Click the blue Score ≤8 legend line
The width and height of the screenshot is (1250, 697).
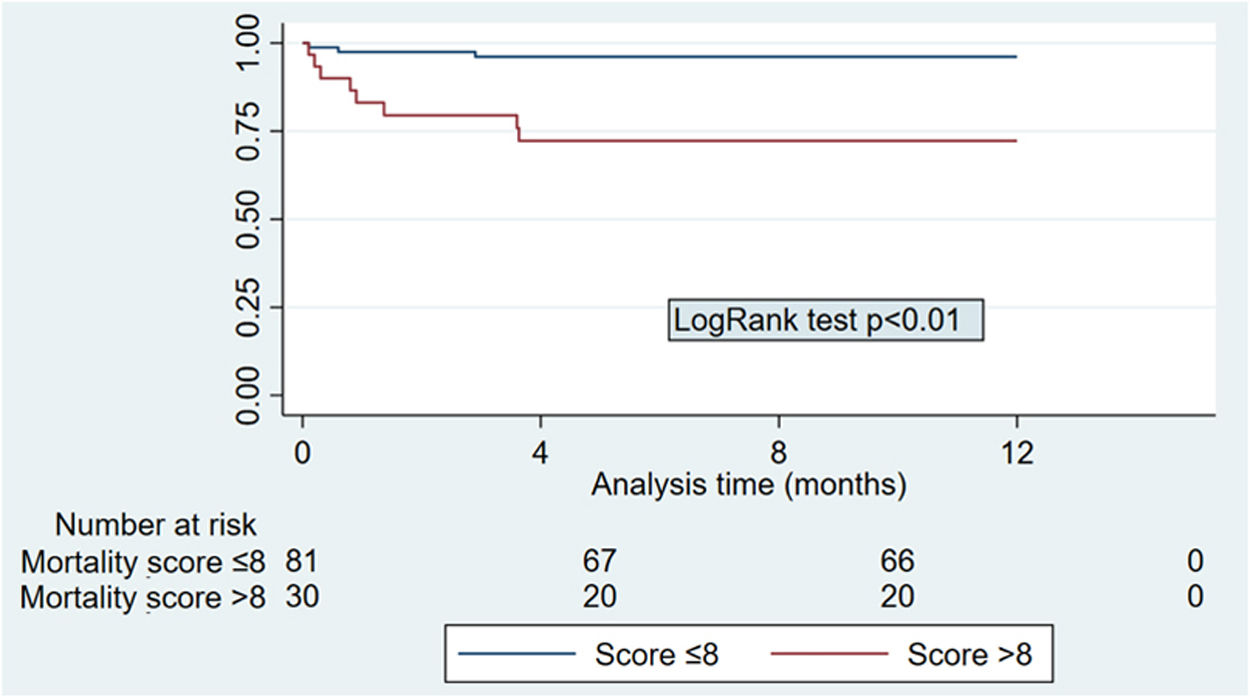(x=517, y=655)
